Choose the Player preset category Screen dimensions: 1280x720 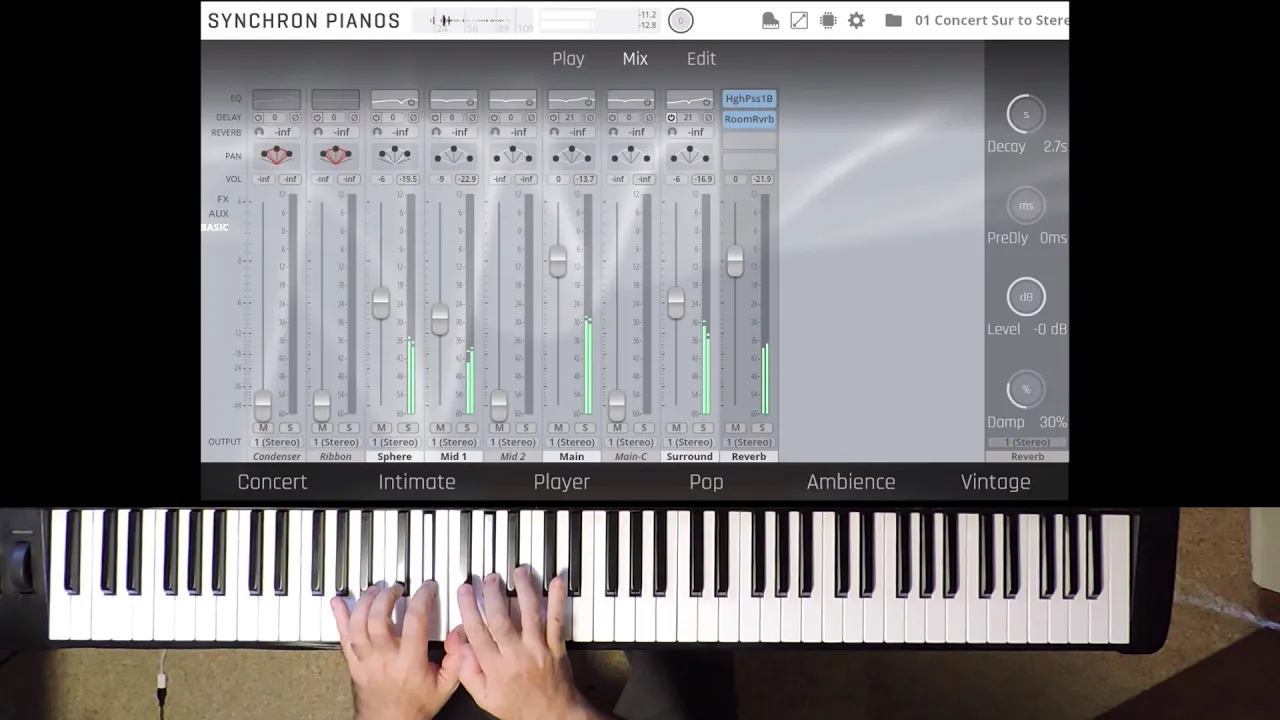562,482
